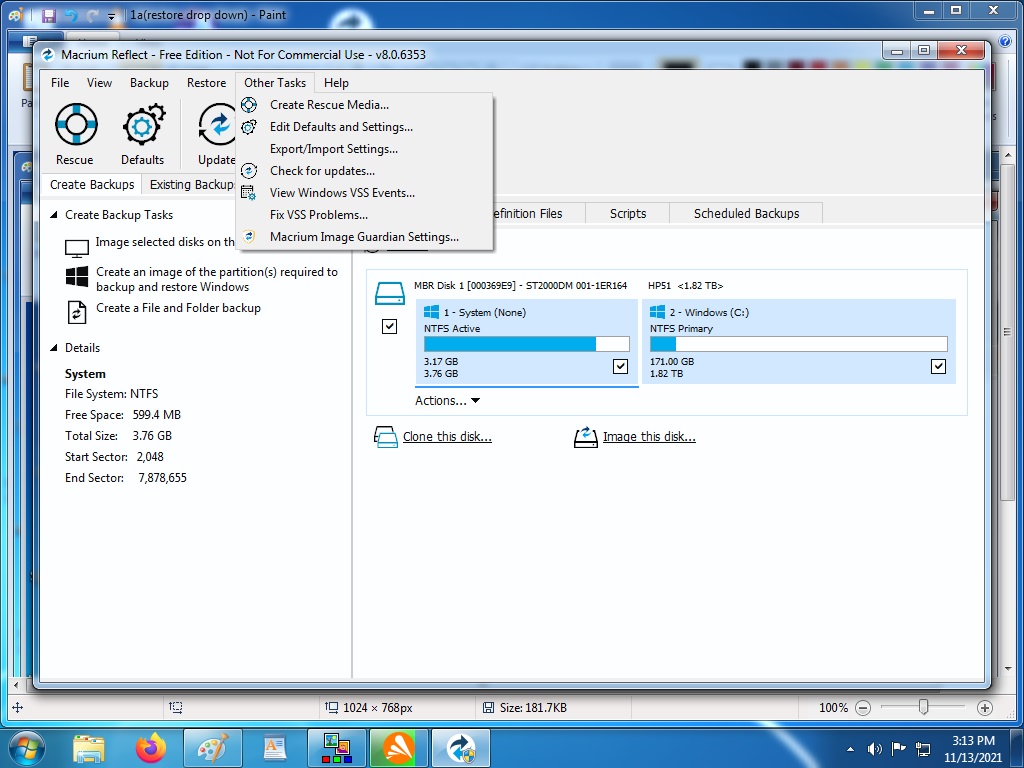Click the Clone this disk icon
The height and width of the screenshot is (768, 1024).
pos(385,437)
